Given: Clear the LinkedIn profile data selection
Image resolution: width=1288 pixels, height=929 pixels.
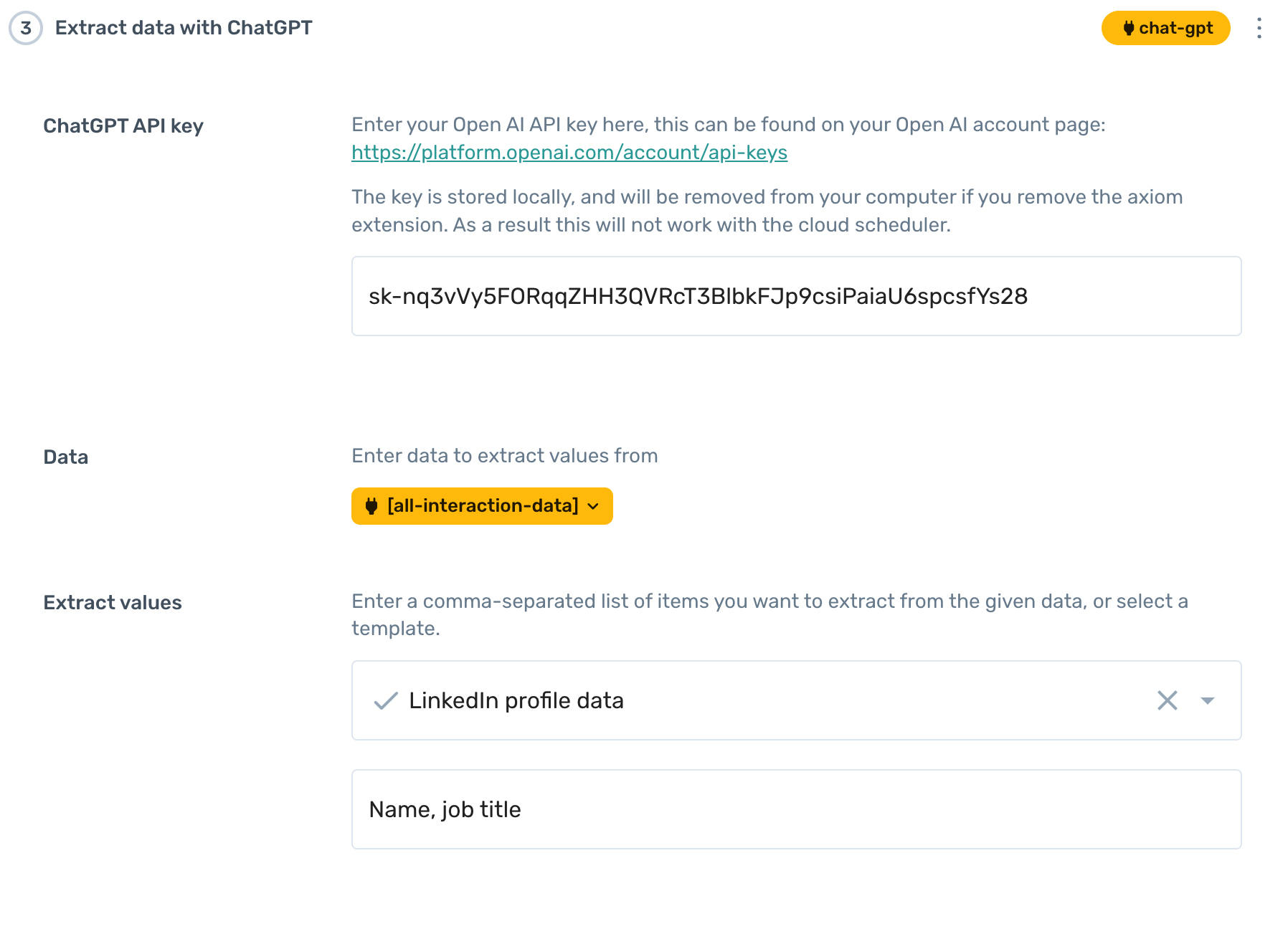Looking at the screenshot, I should click(x=1167, y=700).
